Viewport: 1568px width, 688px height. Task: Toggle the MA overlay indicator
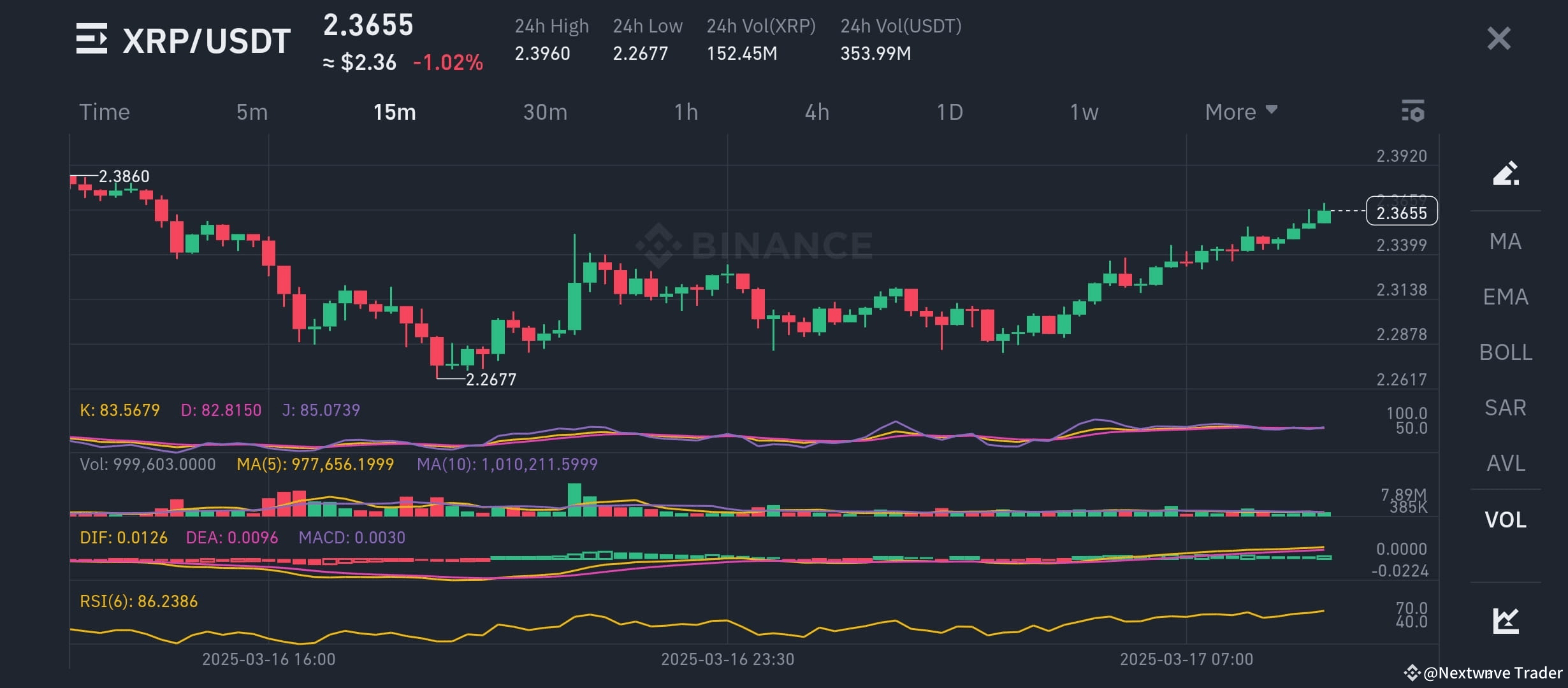[1506, 241]
